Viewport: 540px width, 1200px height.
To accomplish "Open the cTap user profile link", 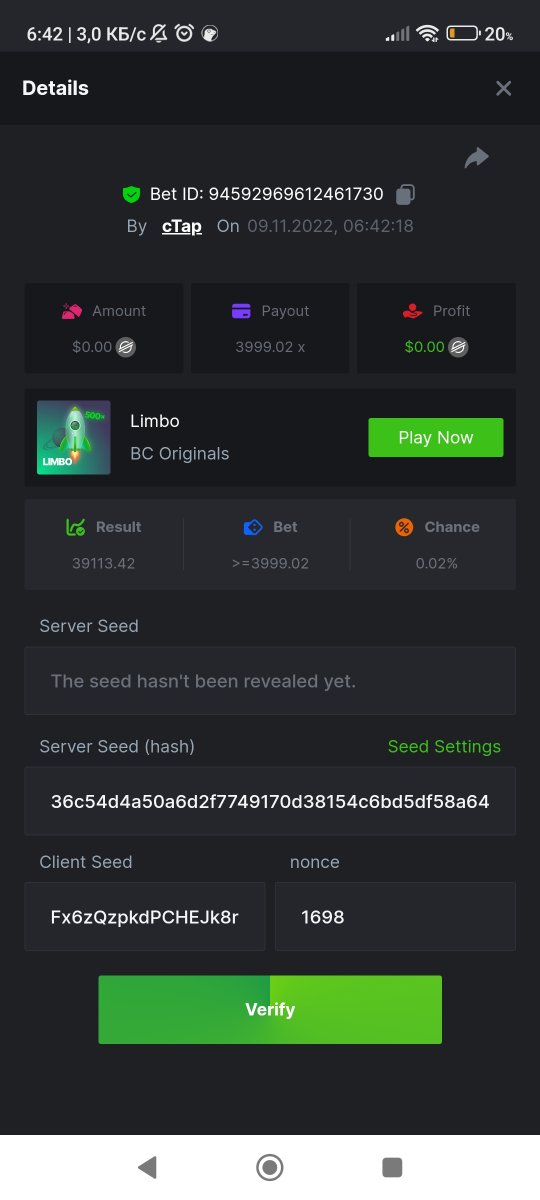I will tap(182, 226).
